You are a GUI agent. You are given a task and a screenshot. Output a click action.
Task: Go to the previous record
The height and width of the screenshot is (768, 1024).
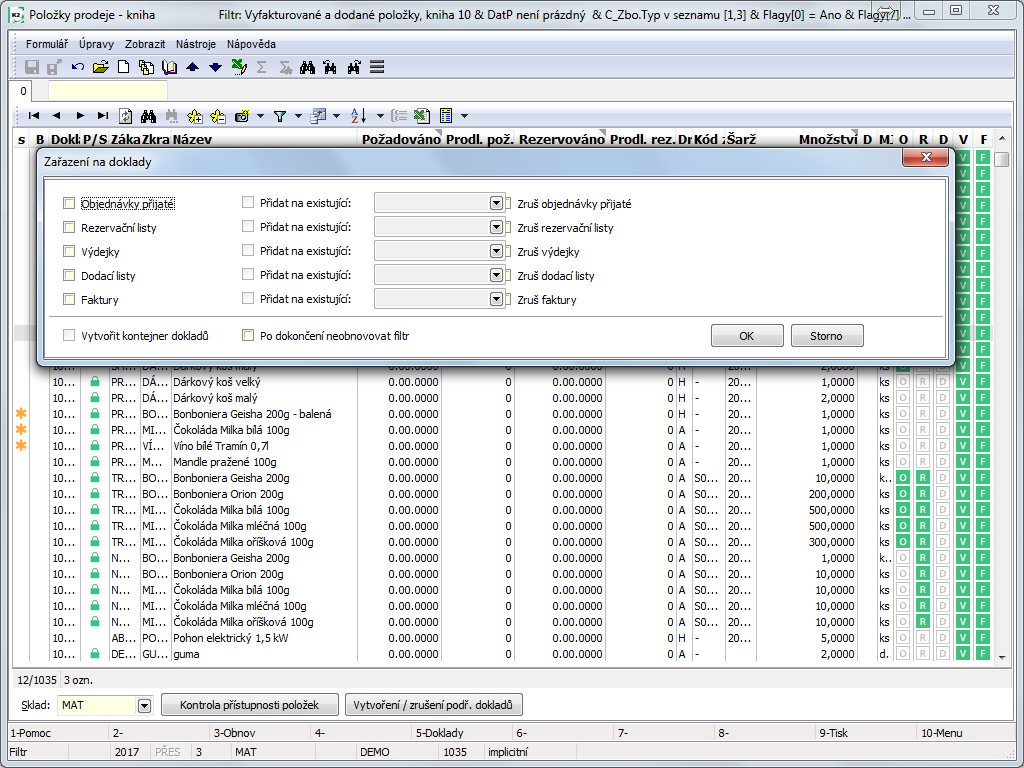[x=57, y=116]
